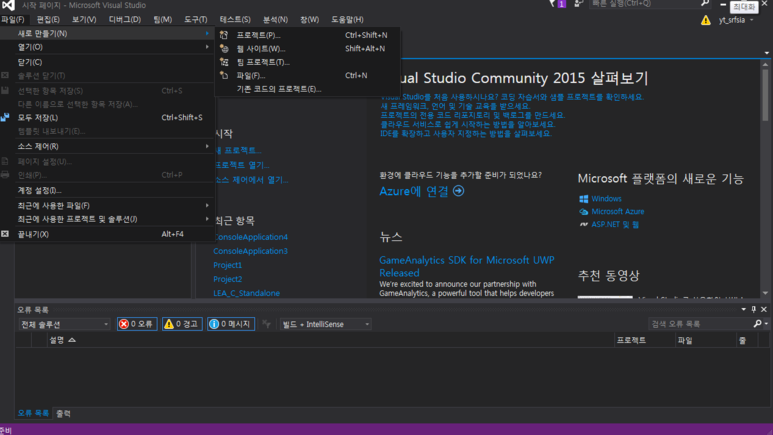Click the new File icon in submenu
The height and width of the screenshot is (435, 773).
coord(224,75)
